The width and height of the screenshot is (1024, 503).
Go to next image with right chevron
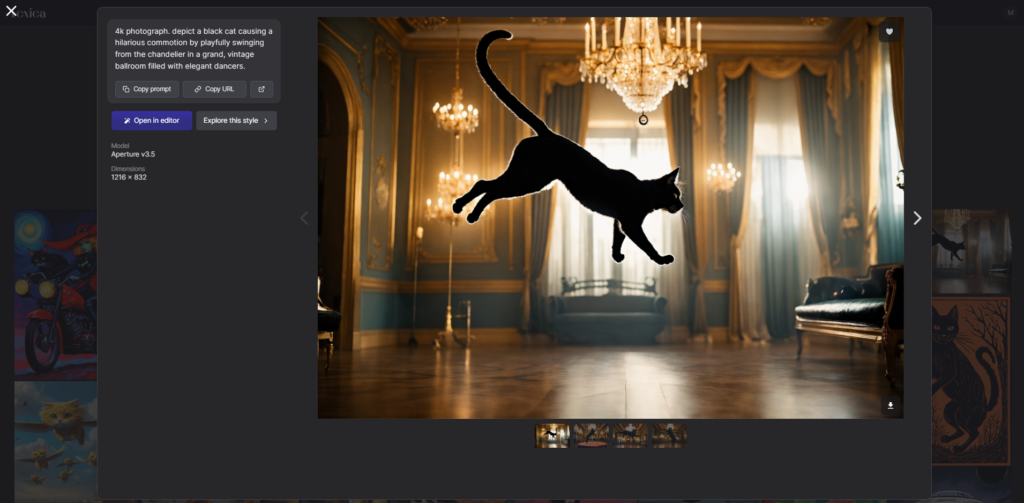point(918,218)
